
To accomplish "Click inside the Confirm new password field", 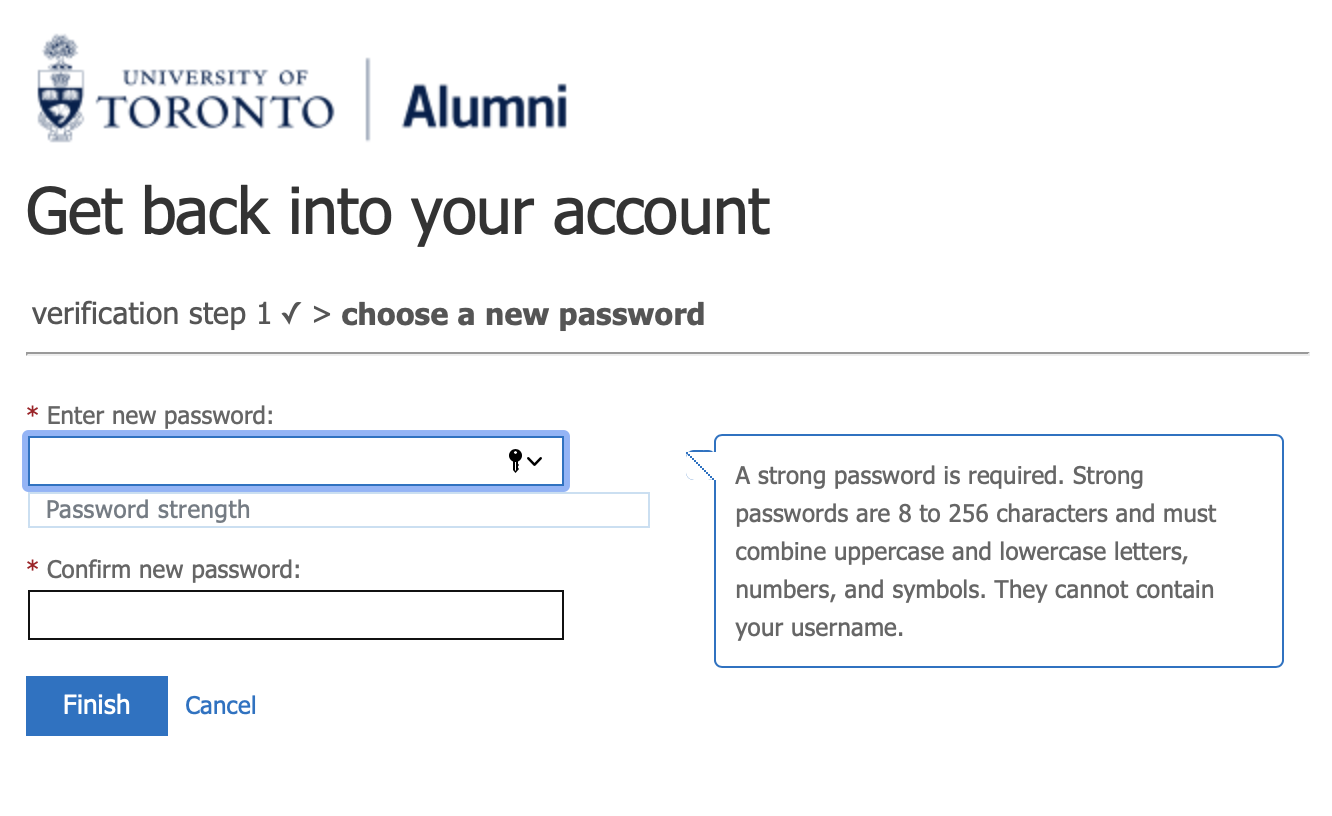I will click(x=295, y=614).
